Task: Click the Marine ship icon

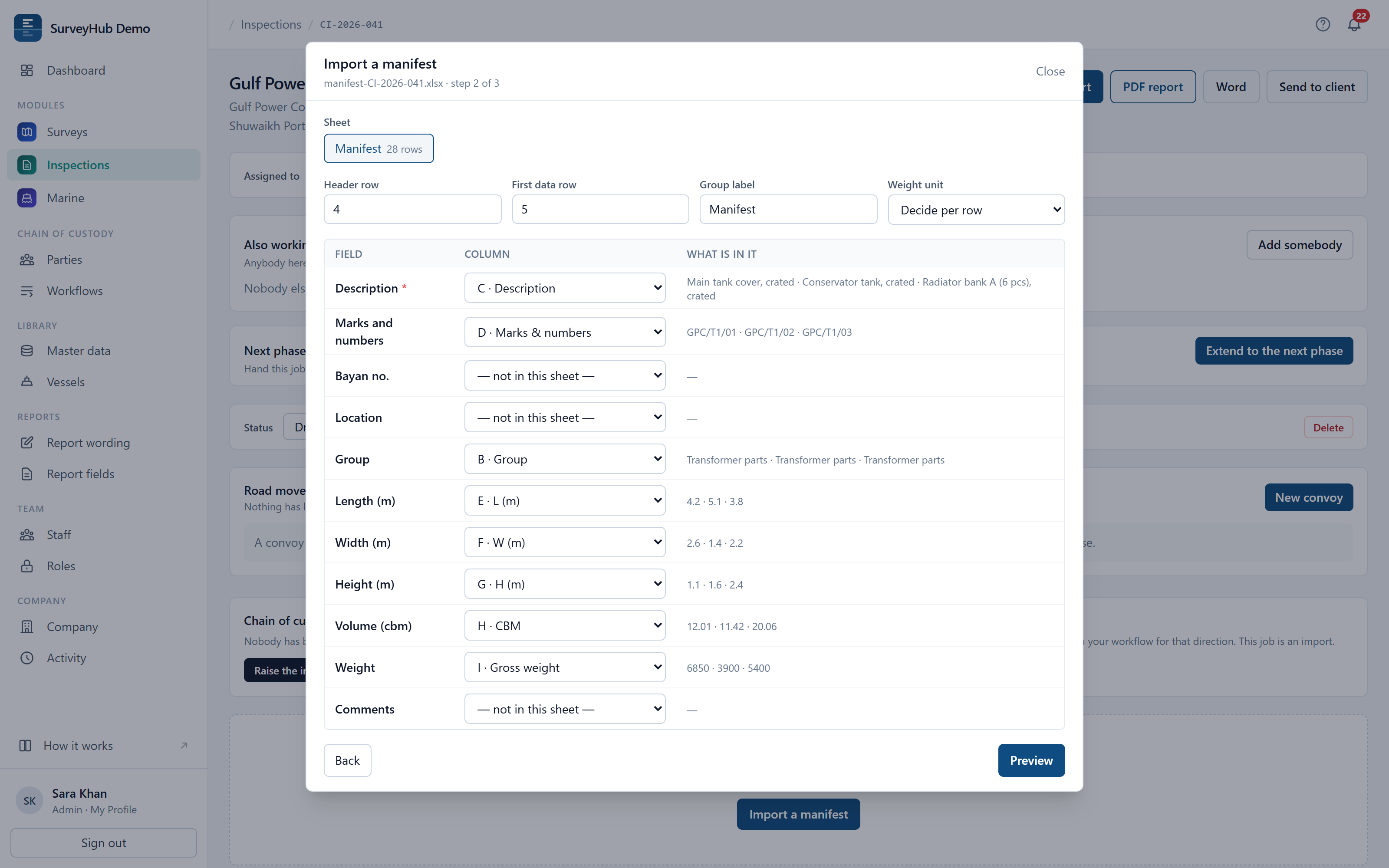Action: tap(27, 197)
